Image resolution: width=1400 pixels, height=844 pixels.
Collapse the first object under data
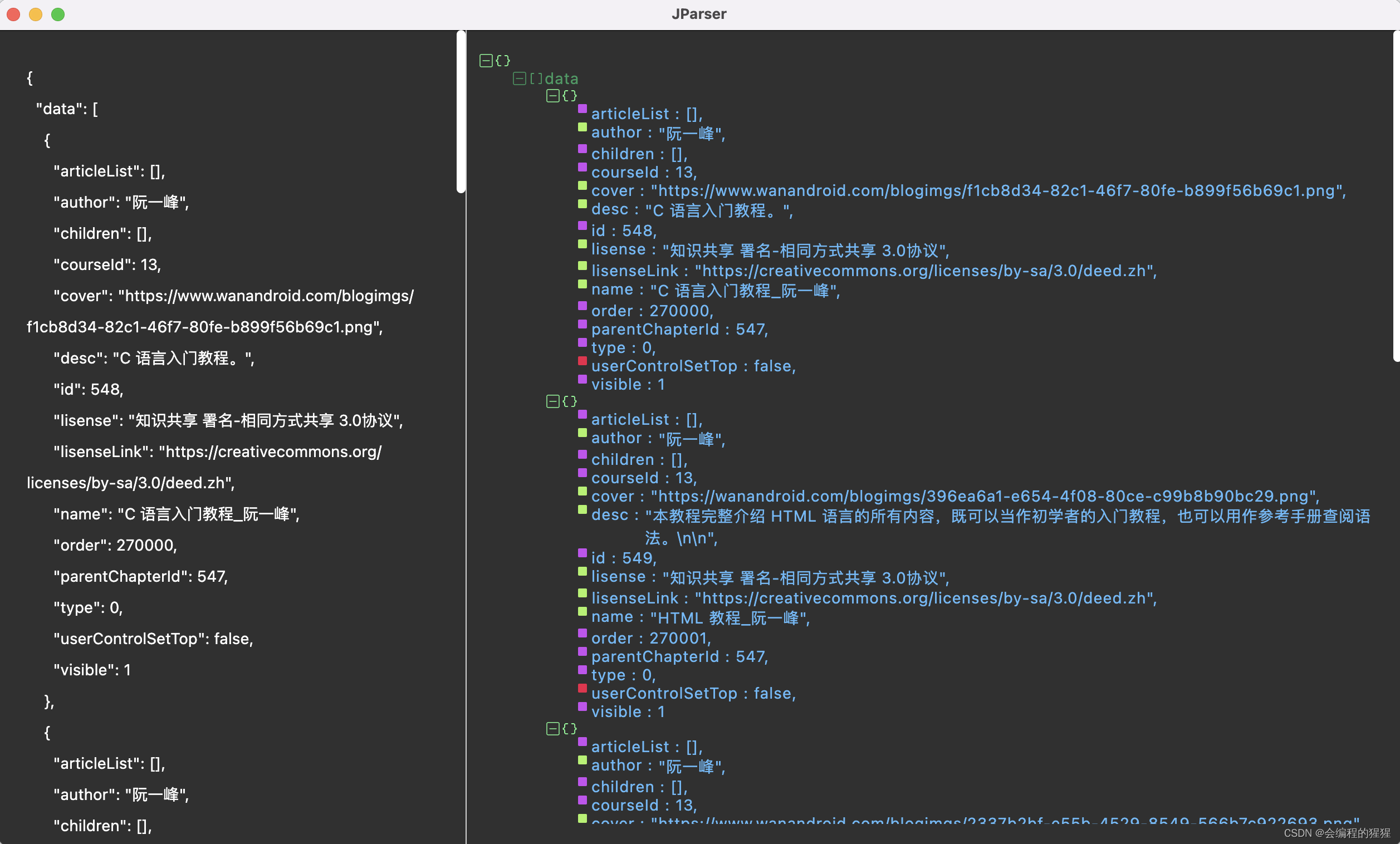click(x=552, y=95)
